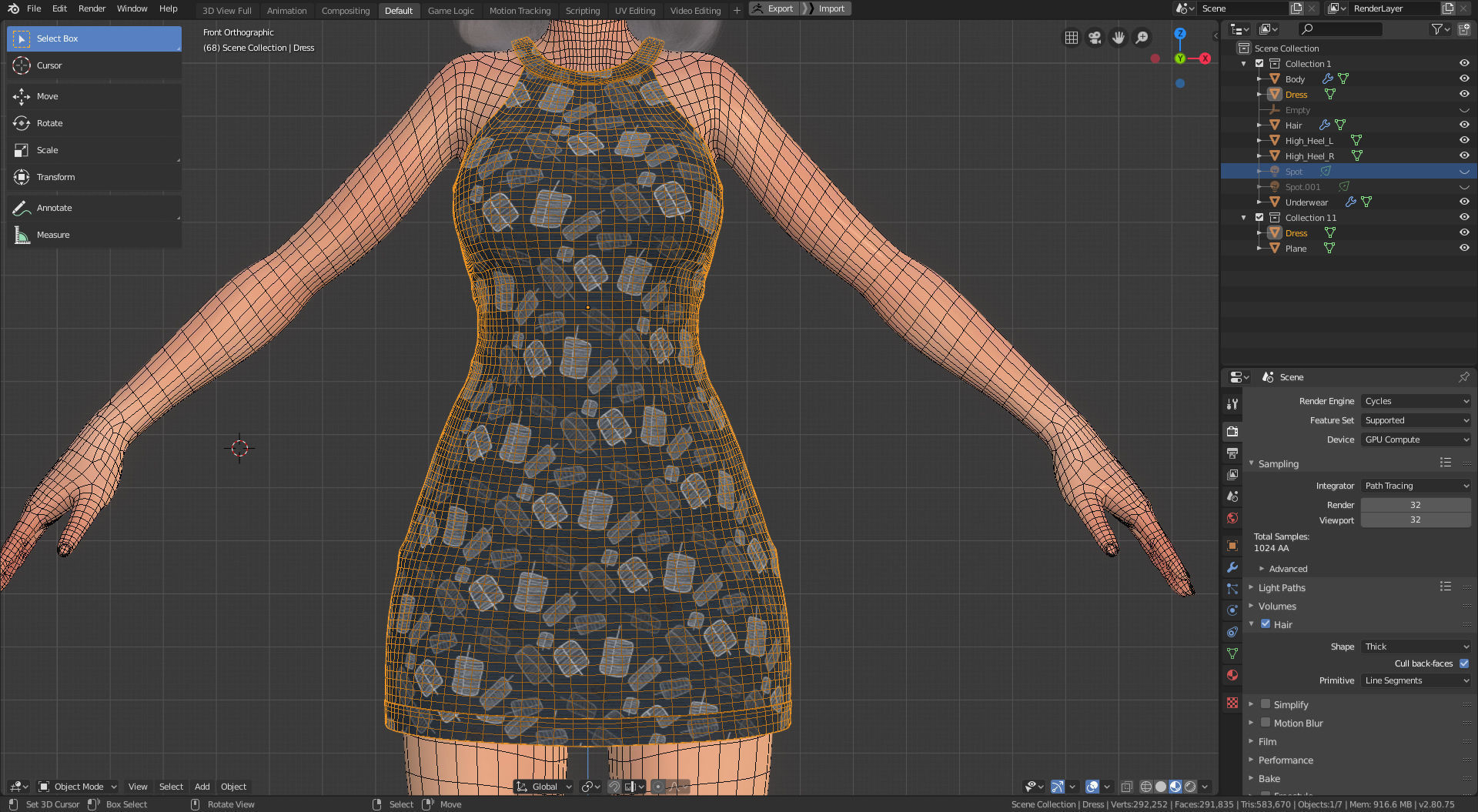Hide Plane object in outliner
Viewport: 1478px width, 812px height.
tap(1464, 248)
